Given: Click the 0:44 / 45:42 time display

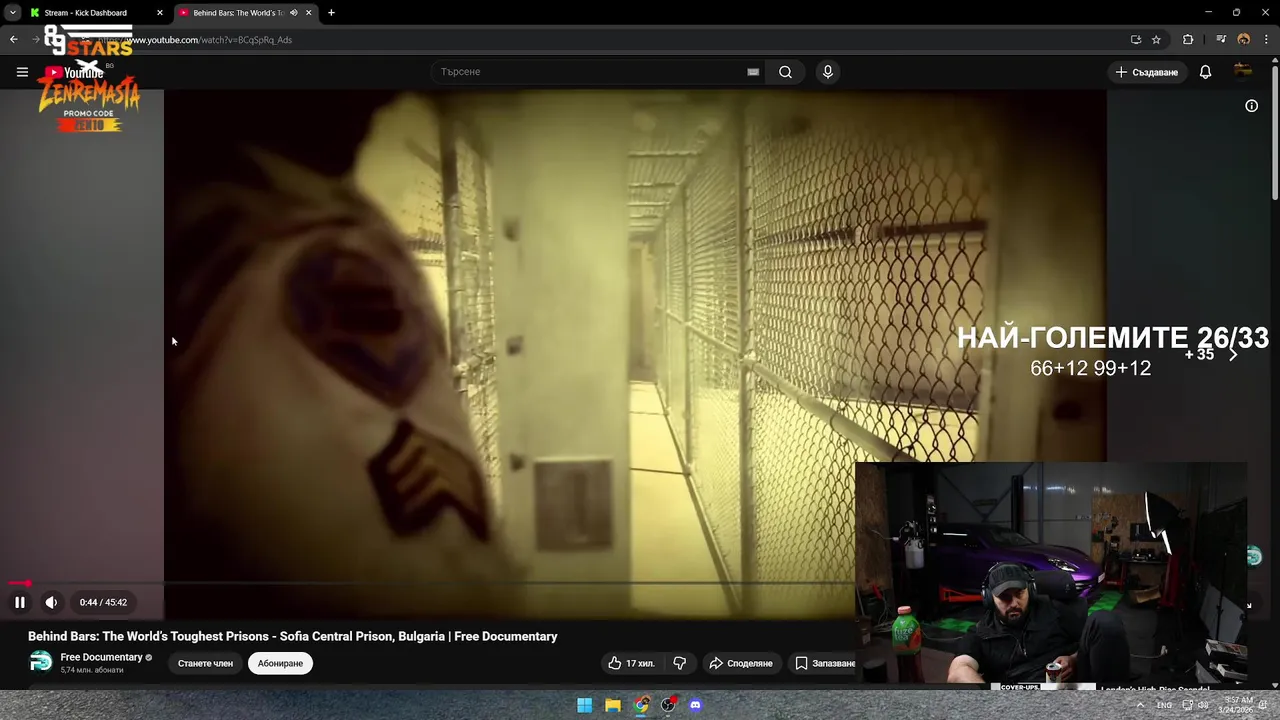Looking at the screenshot, I should click(103, 602).
